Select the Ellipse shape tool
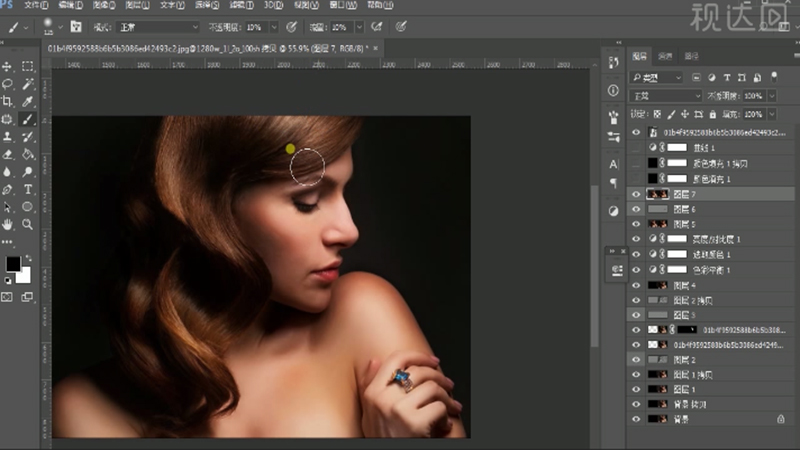Screen dimensions: 800x450 coord(28,207)
